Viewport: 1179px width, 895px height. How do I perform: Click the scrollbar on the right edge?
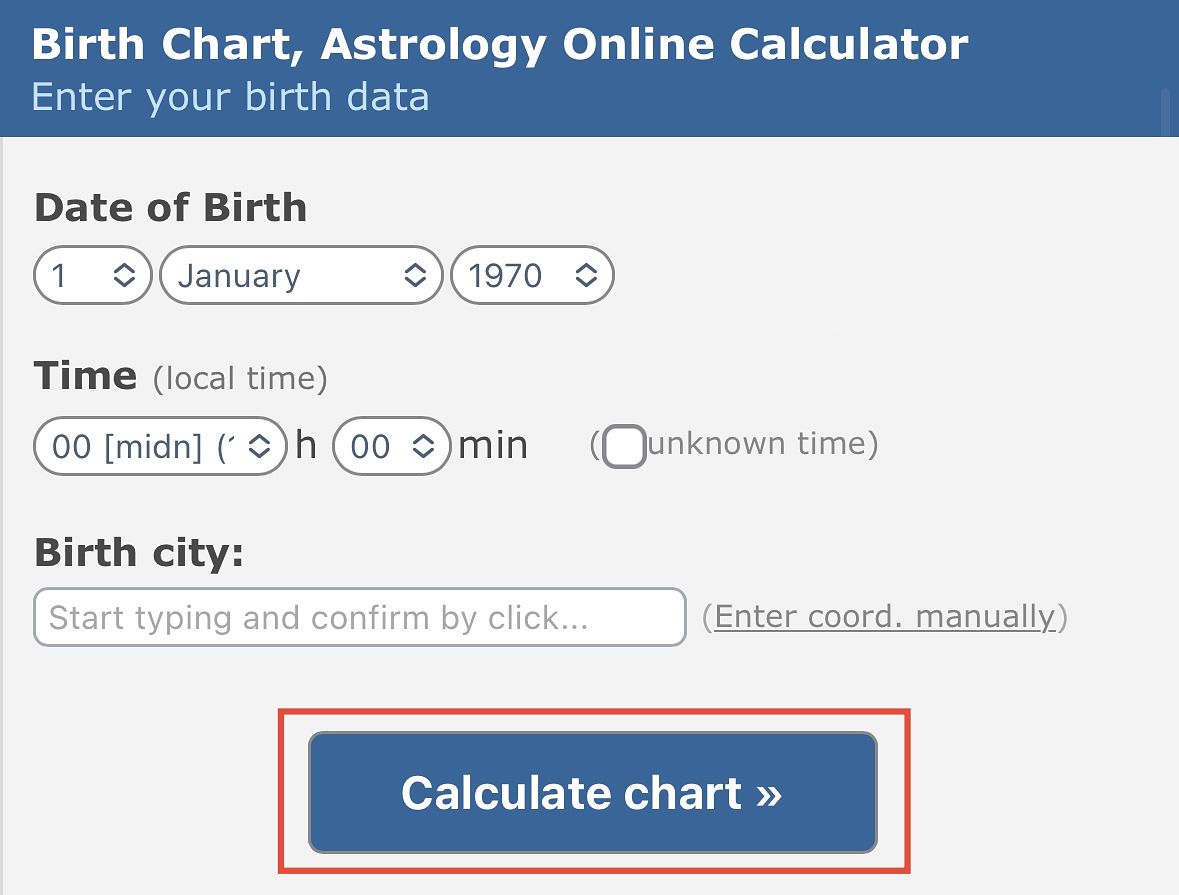[x=1170, y=110]
